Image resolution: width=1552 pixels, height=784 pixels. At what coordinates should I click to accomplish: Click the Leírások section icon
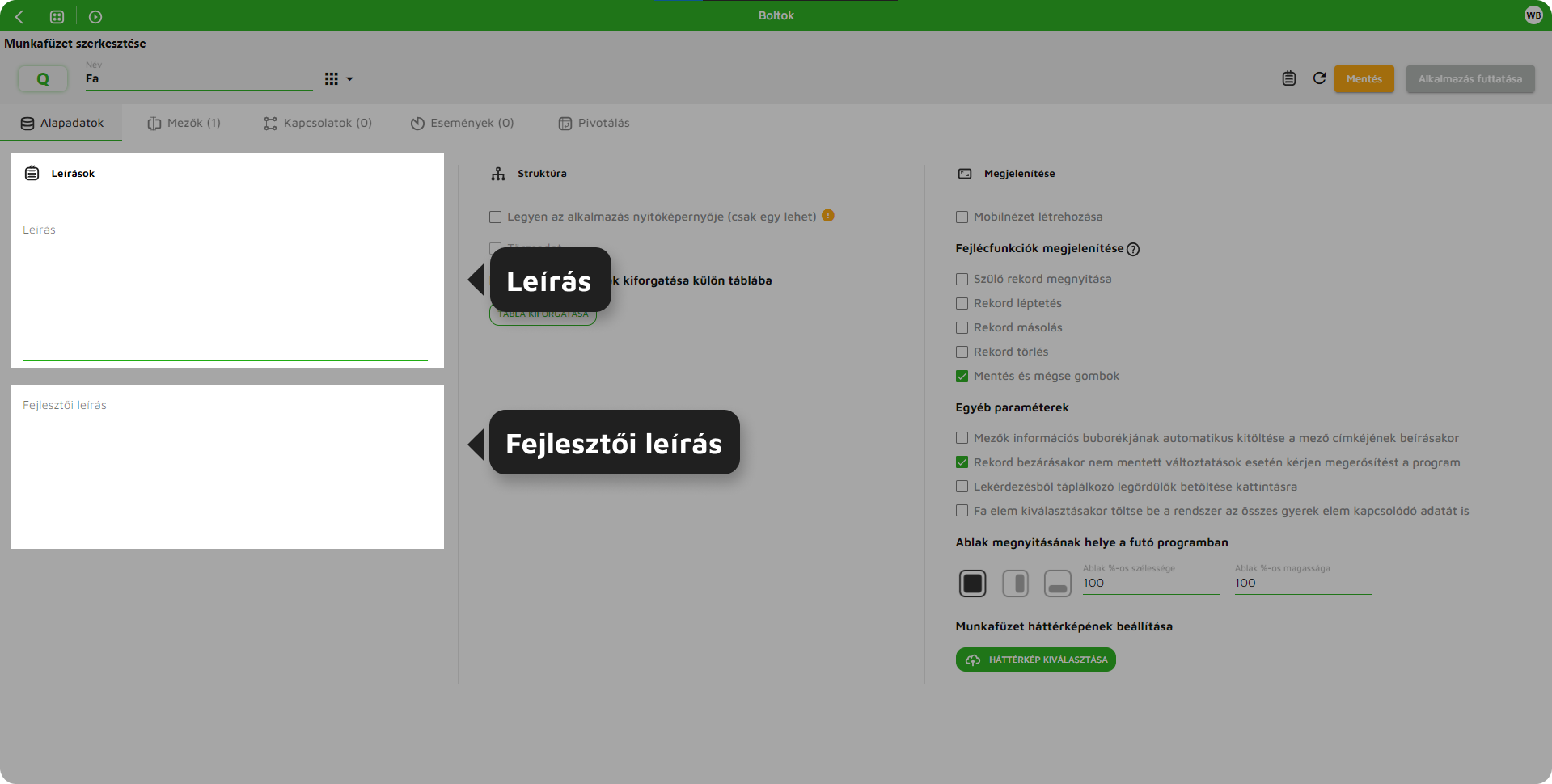click(32, 173)
